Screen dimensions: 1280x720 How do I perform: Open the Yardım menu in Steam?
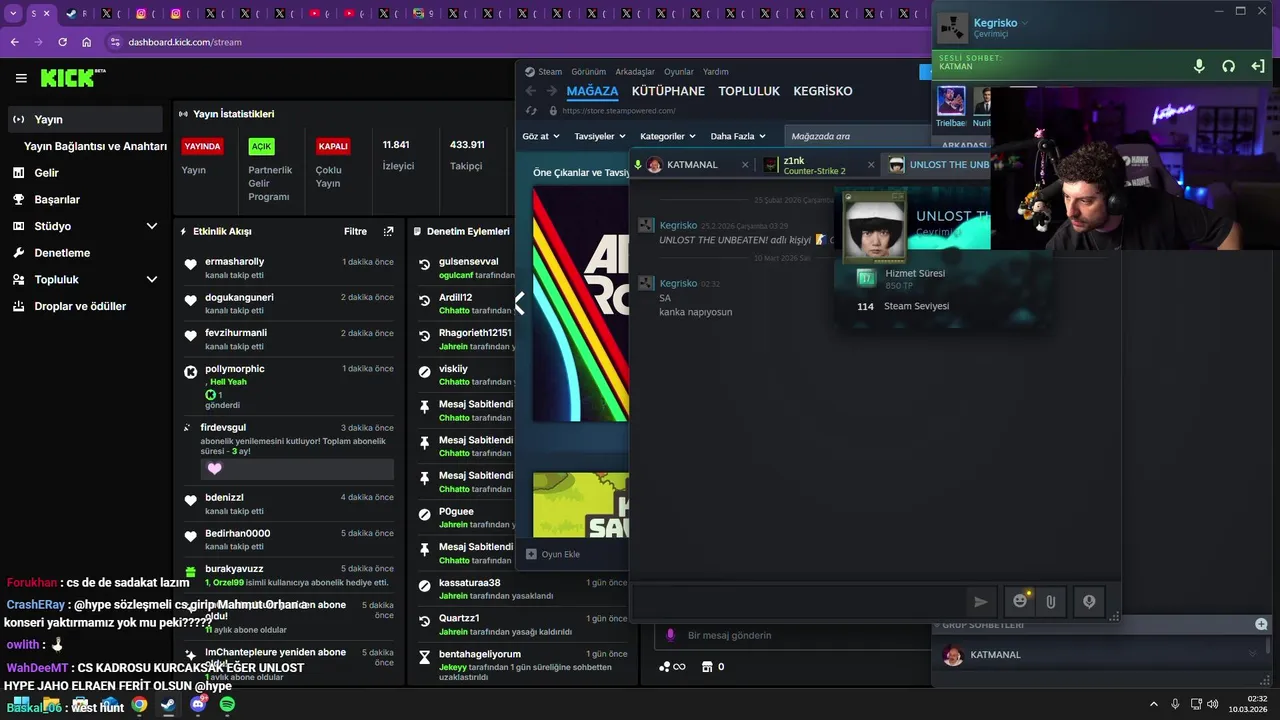[x=716, y=72]
